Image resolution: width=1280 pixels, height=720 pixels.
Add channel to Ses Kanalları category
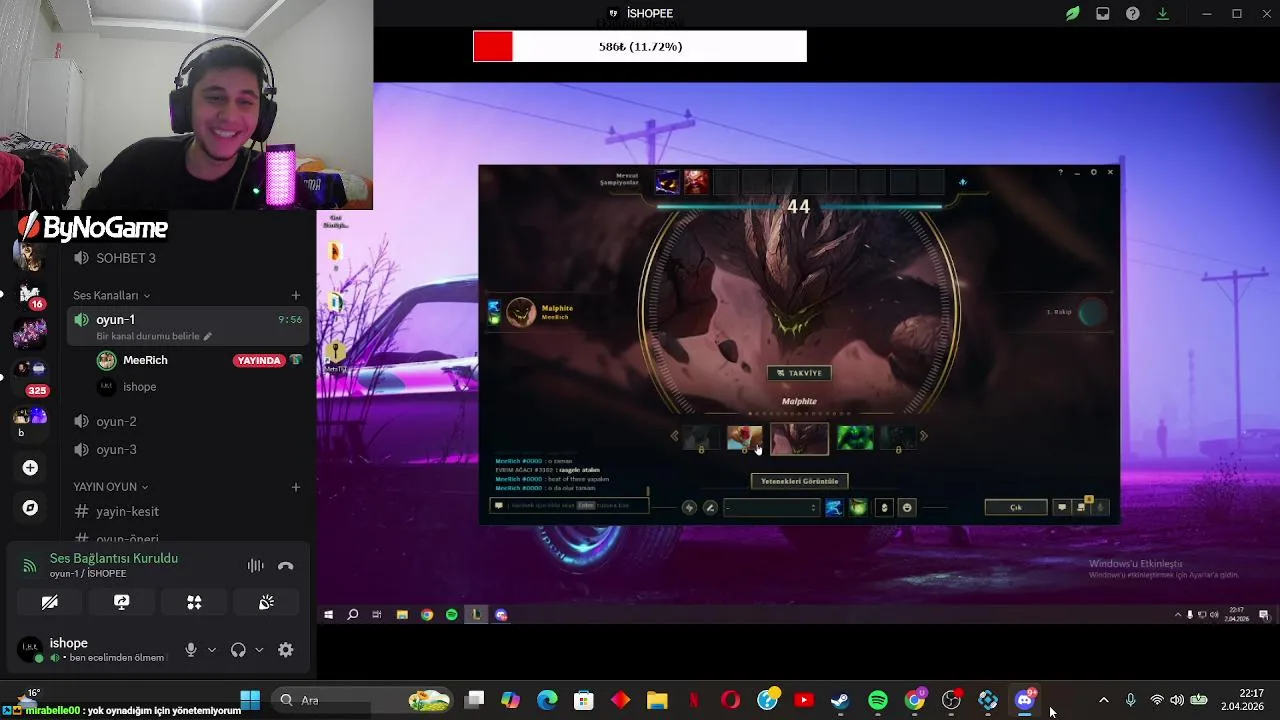point(296,295)
